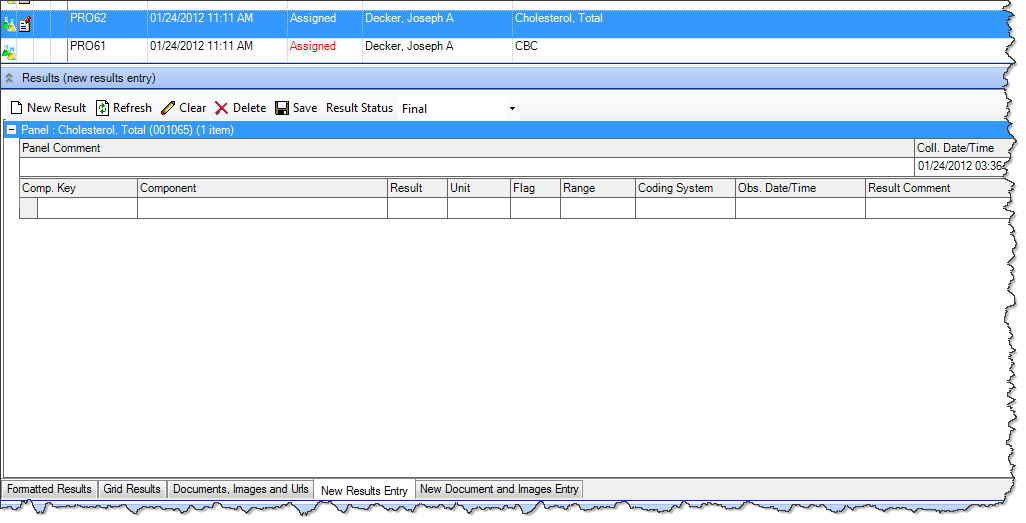The image size is (1026, 523).
Task: Select the row header of the results grid
Action: coord(28,208)
